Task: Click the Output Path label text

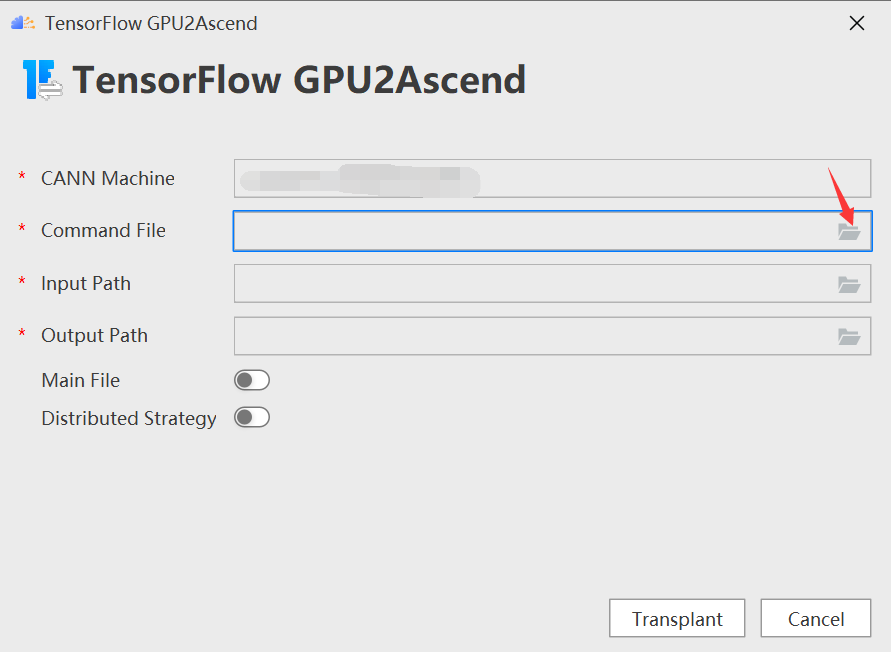Action: [x=94, y=335]
